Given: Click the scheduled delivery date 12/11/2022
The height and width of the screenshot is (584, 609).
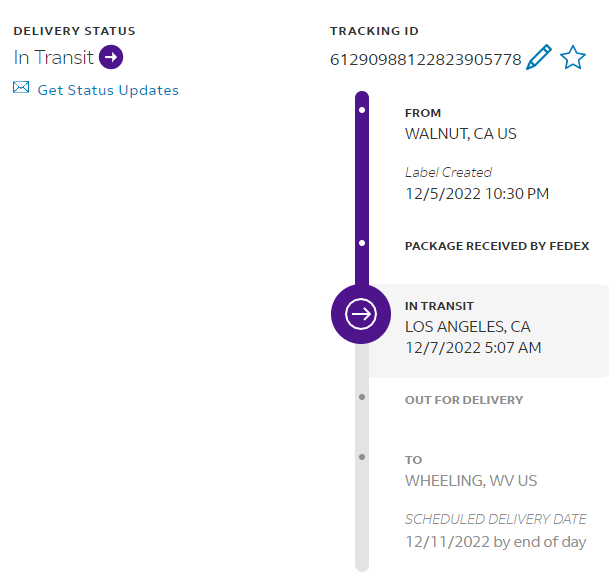Looking at the screenshot, I should coord(494,541).
